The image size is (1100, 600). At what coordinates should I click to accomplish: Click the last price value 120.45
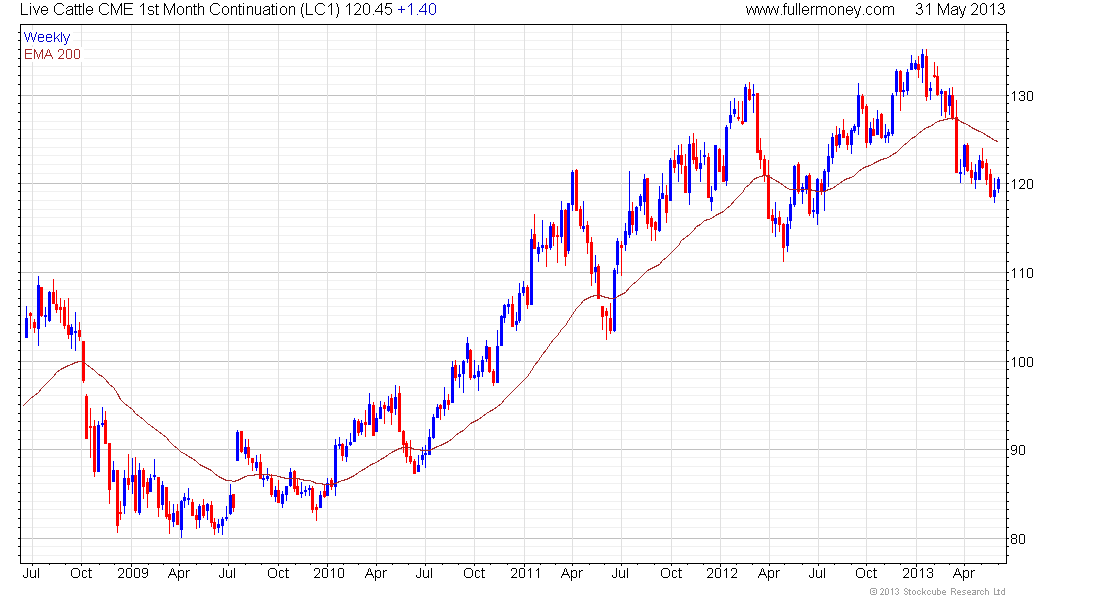click(x=368, y=10)
